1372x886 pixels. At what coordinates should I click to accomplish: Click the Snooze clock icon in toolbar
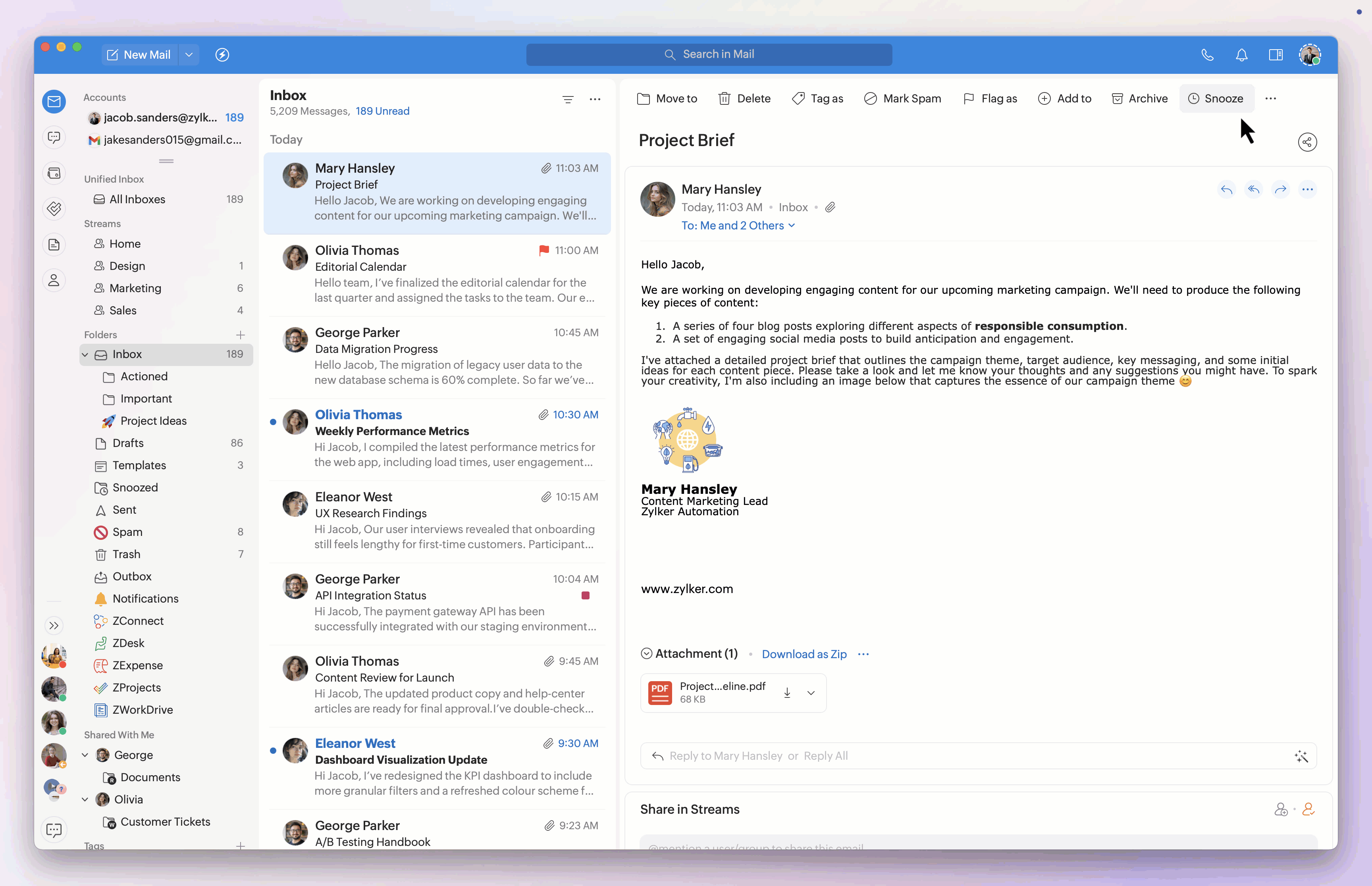click(1194, 98)
